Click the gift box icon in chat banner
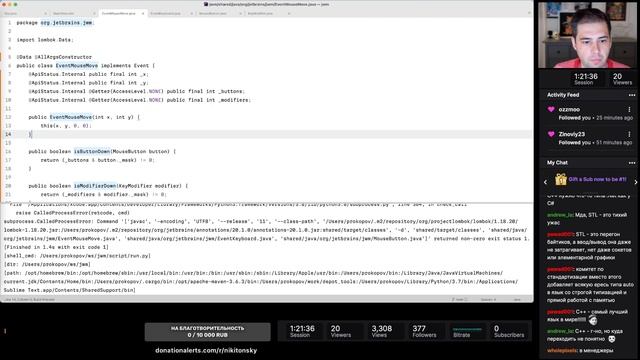 click(x=561, y=179)
